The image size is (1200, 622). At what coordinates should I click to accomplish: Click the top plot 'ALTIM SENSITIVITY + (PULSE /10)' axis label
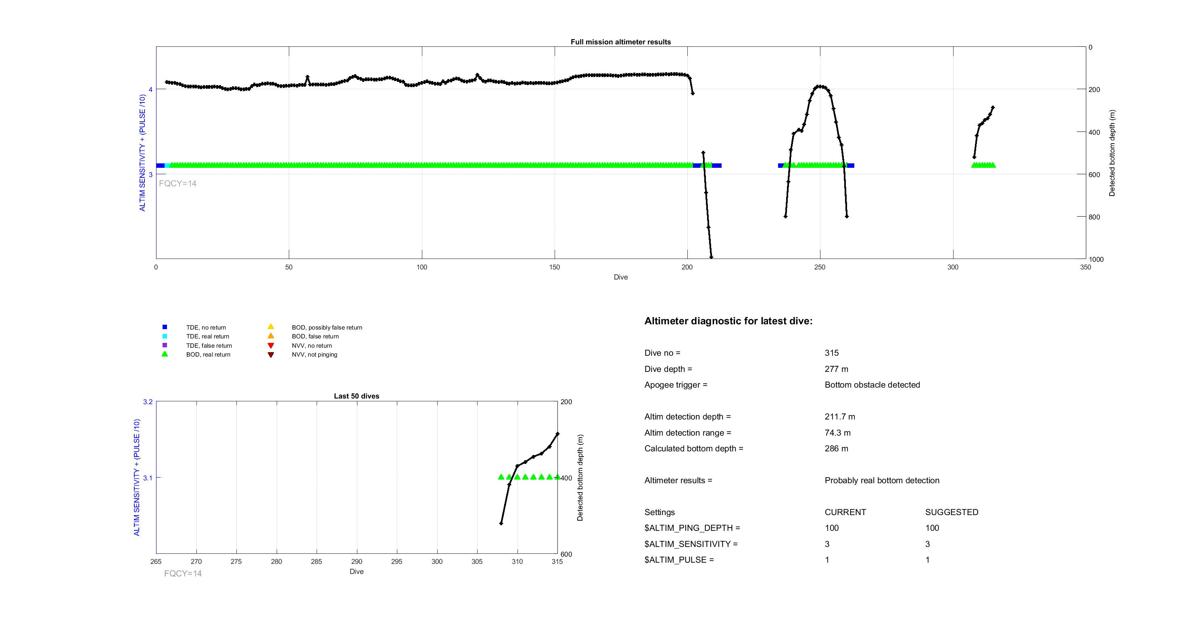tap(142, 153)
